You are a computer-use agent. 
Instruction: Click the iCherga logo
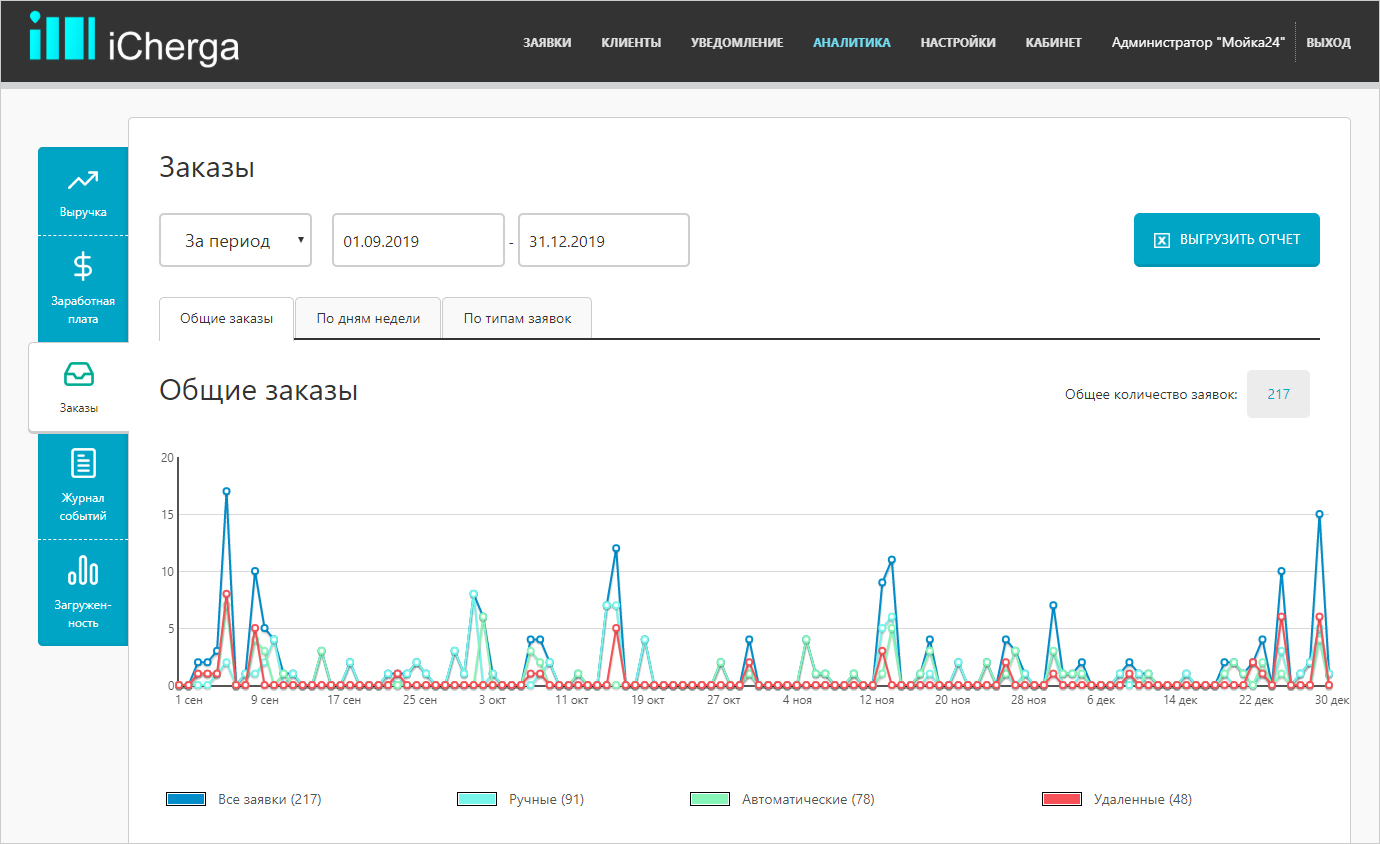134,40
